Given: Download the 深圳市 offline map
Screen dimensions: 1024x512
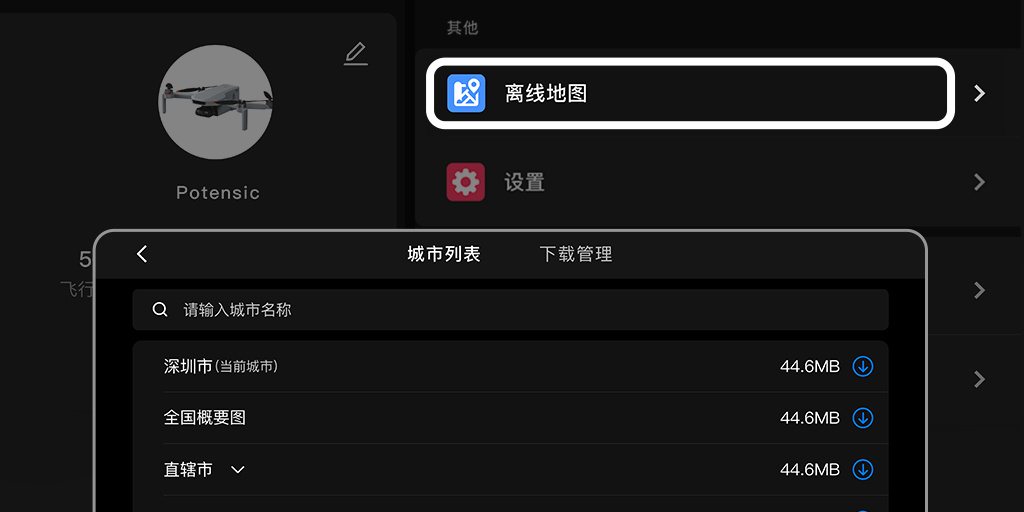Looking at the screenshot, I should click(x=863, y=366).
